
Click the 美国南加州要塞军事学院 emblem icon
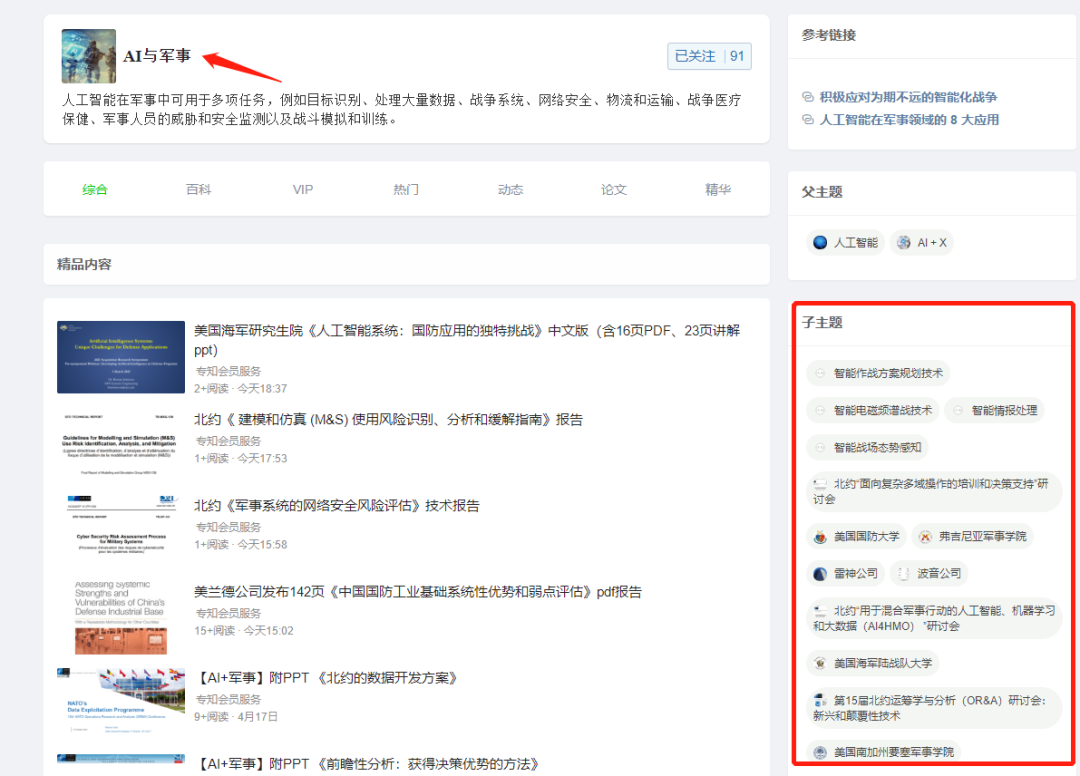820,753
